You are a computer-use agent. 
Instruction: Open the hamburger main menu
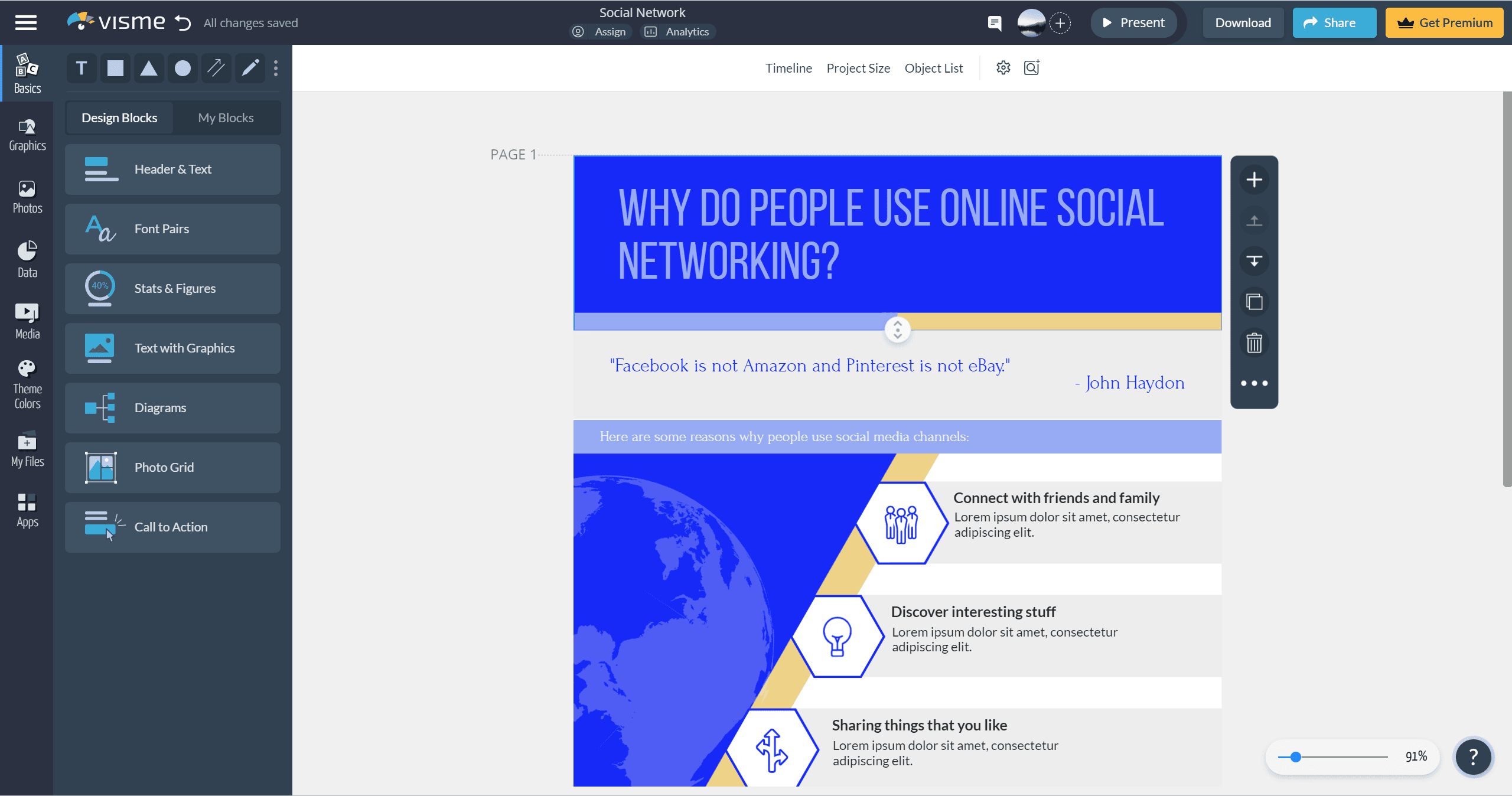[26, 22]
